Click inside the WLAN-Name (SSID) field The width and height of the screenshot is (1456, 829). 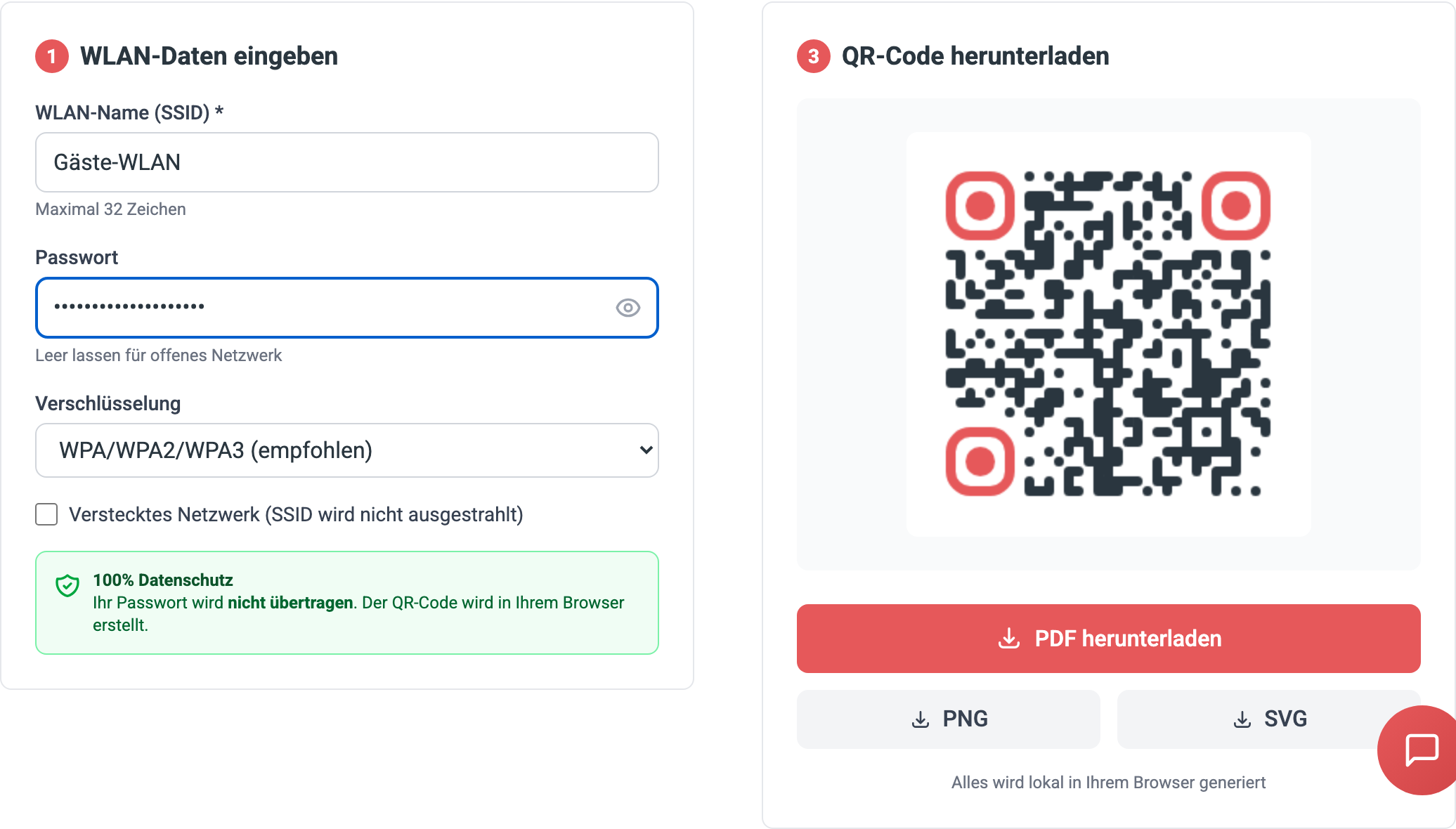[346, 162]
